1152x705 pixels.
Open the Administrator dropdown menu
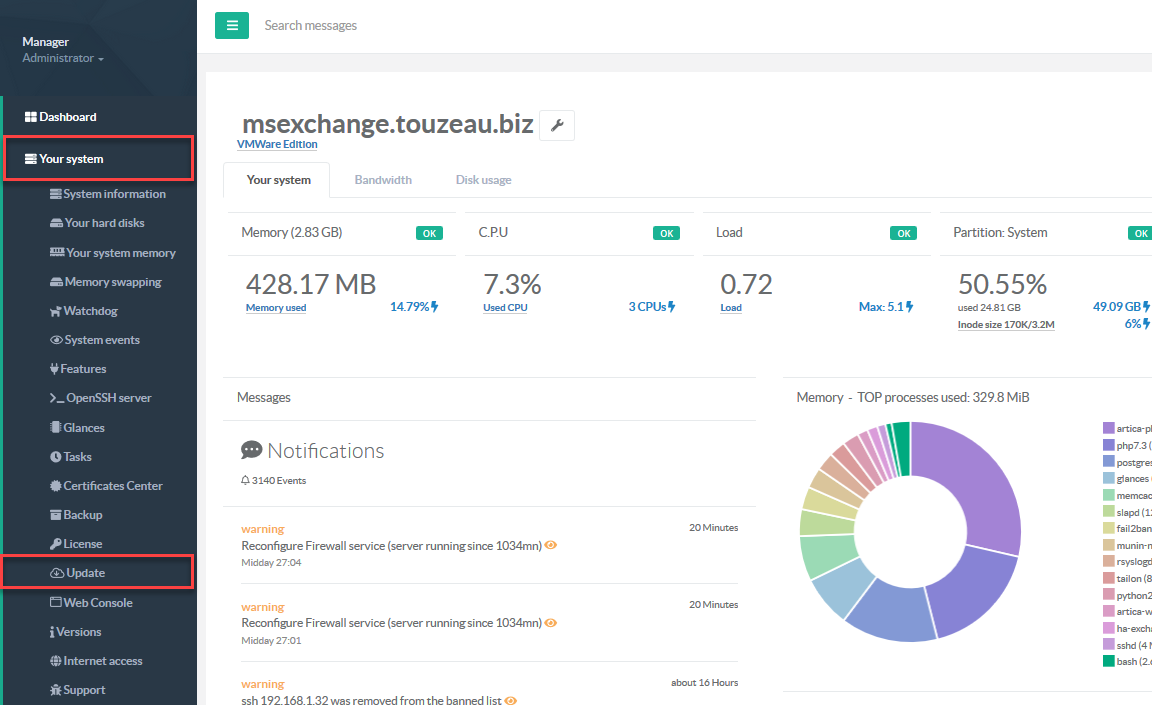(x=63, y=59)
